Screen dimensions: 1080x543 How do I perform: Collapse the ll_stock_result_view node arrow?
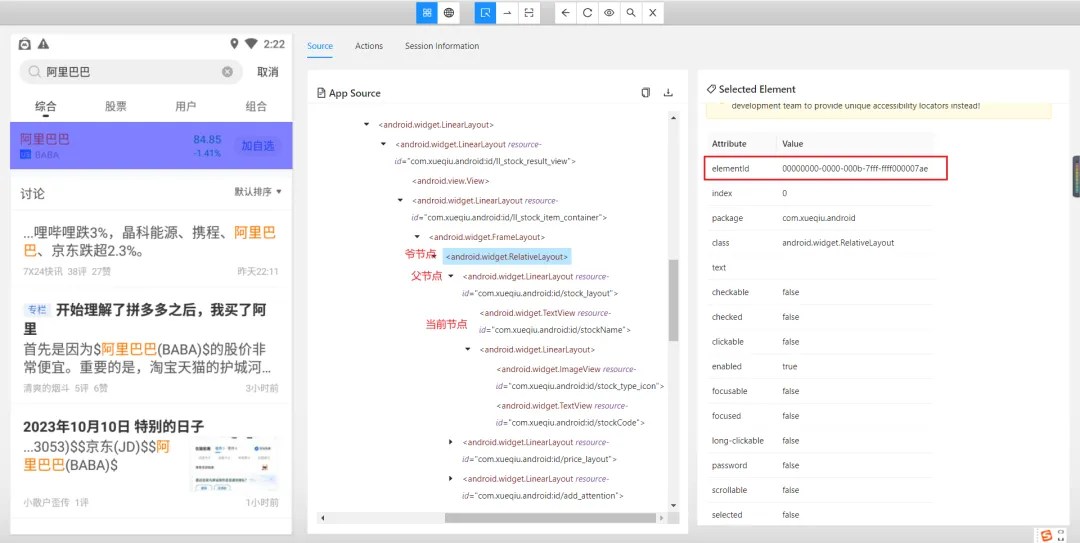pyautogui.click(x=383, y=144)
